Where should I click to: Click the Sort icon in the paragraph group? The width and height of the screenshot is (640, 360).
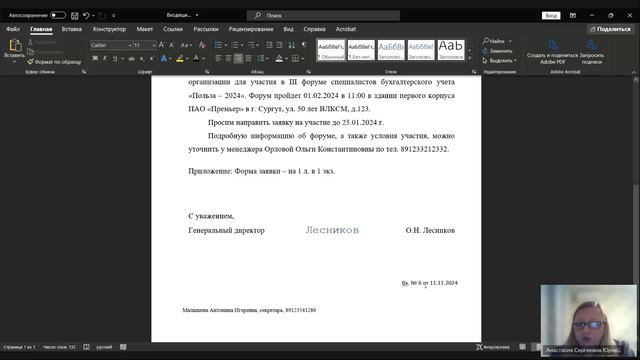[x=291, y=45]
